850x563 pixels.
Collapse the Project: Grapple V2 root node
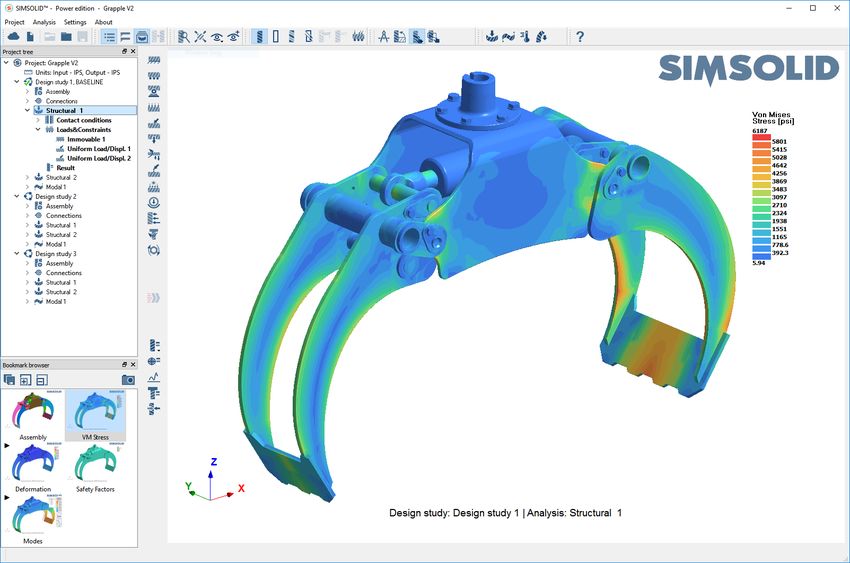point(7,63)
